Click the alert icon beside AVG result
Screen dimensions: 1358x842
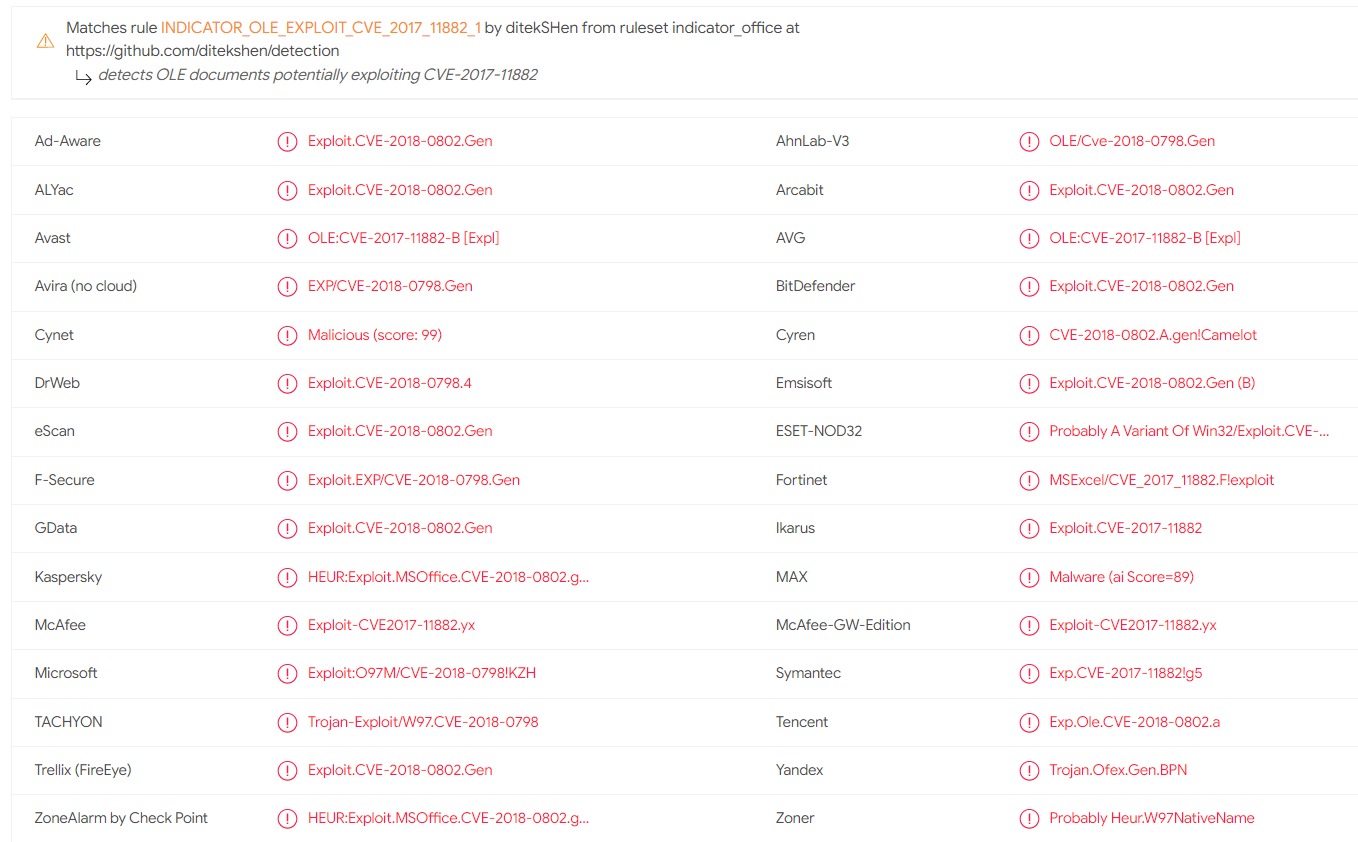(x=1029, y=239)
